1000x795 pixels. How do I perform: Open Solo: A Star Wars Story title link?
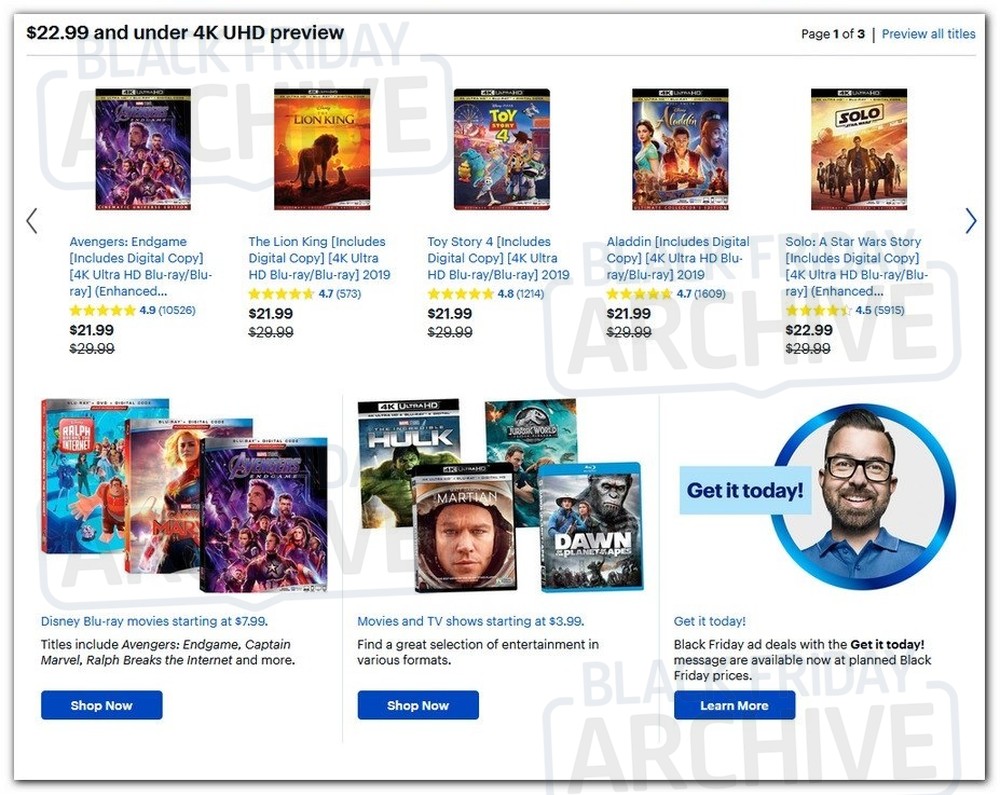pos(857,266)
